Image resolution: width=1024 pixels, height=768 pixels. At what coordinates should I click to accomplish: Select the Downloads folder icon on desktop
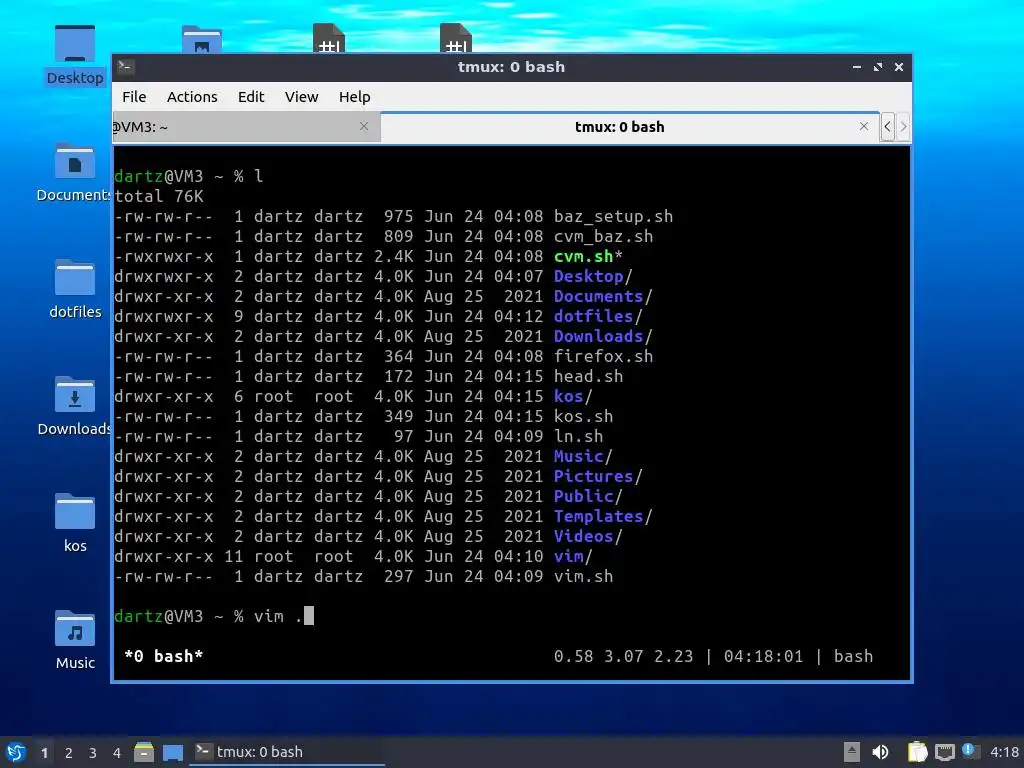(x=74, y=406)
